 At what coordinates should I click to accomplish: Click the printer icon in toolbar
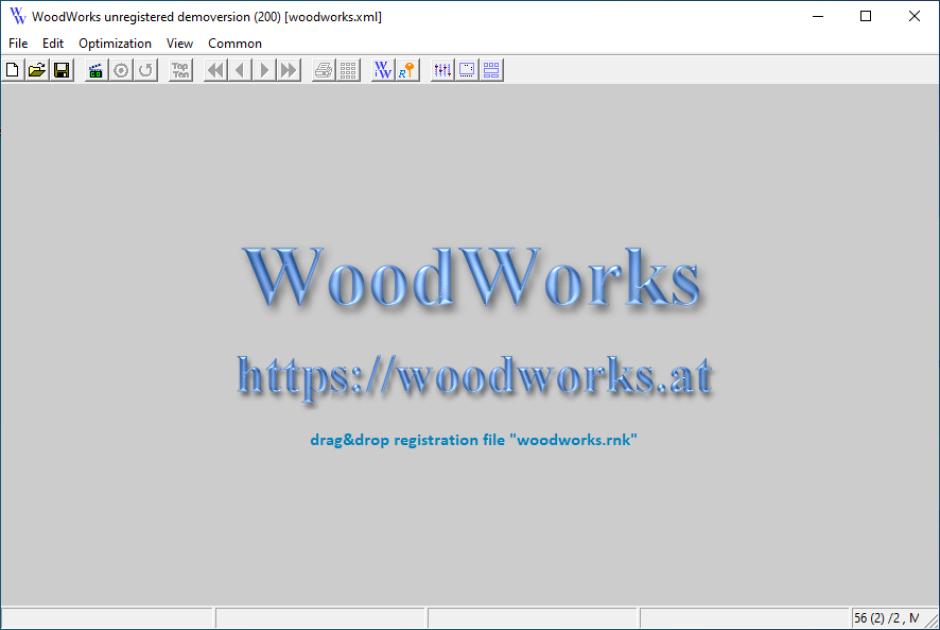pos(324,70)
